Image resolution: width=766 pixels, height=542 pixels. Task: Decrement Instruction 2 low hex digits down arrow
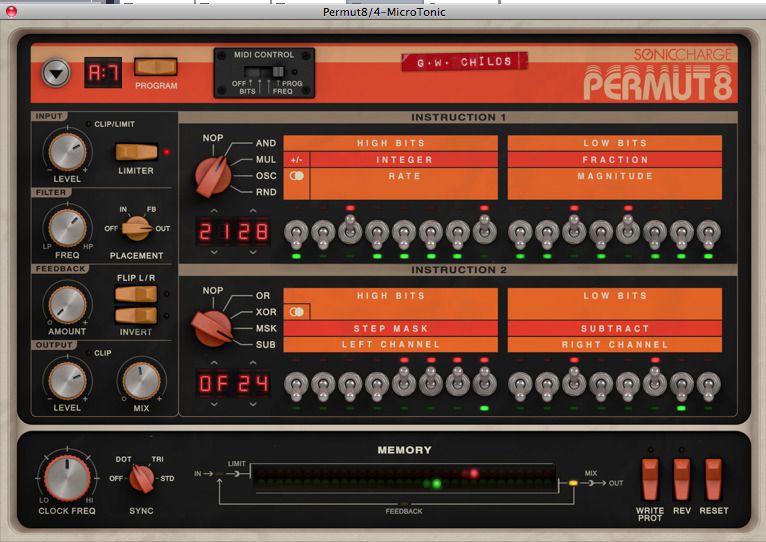tap(253, 405)
